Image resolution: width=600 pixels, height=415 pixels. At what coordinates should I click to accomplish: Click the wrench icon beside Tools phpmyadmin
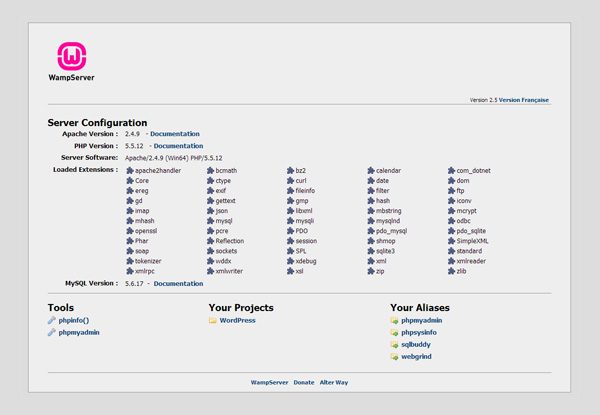[52, 332]
